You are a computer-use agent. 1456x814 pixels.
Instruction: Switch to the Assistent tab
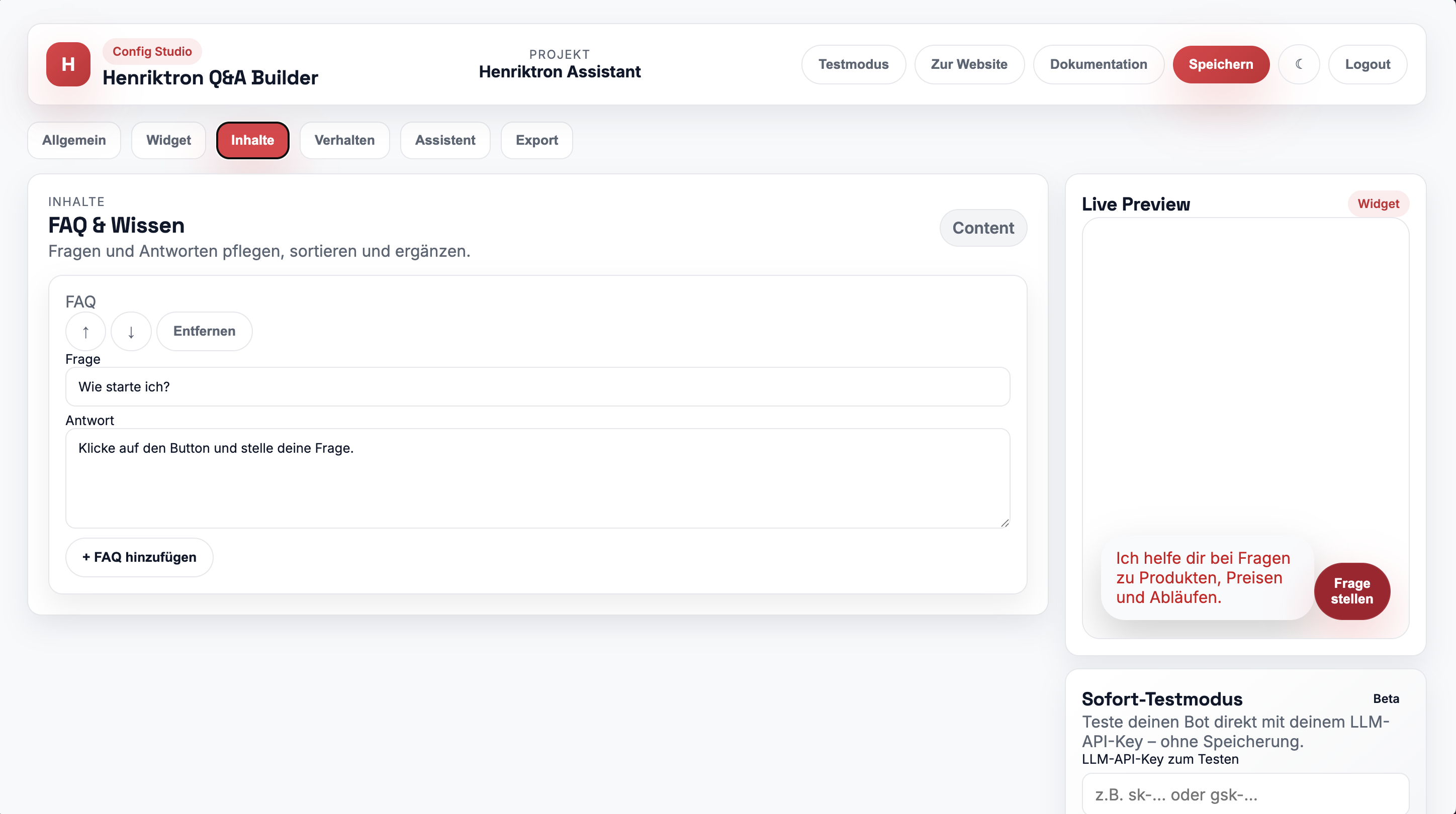tap(445, 140)
